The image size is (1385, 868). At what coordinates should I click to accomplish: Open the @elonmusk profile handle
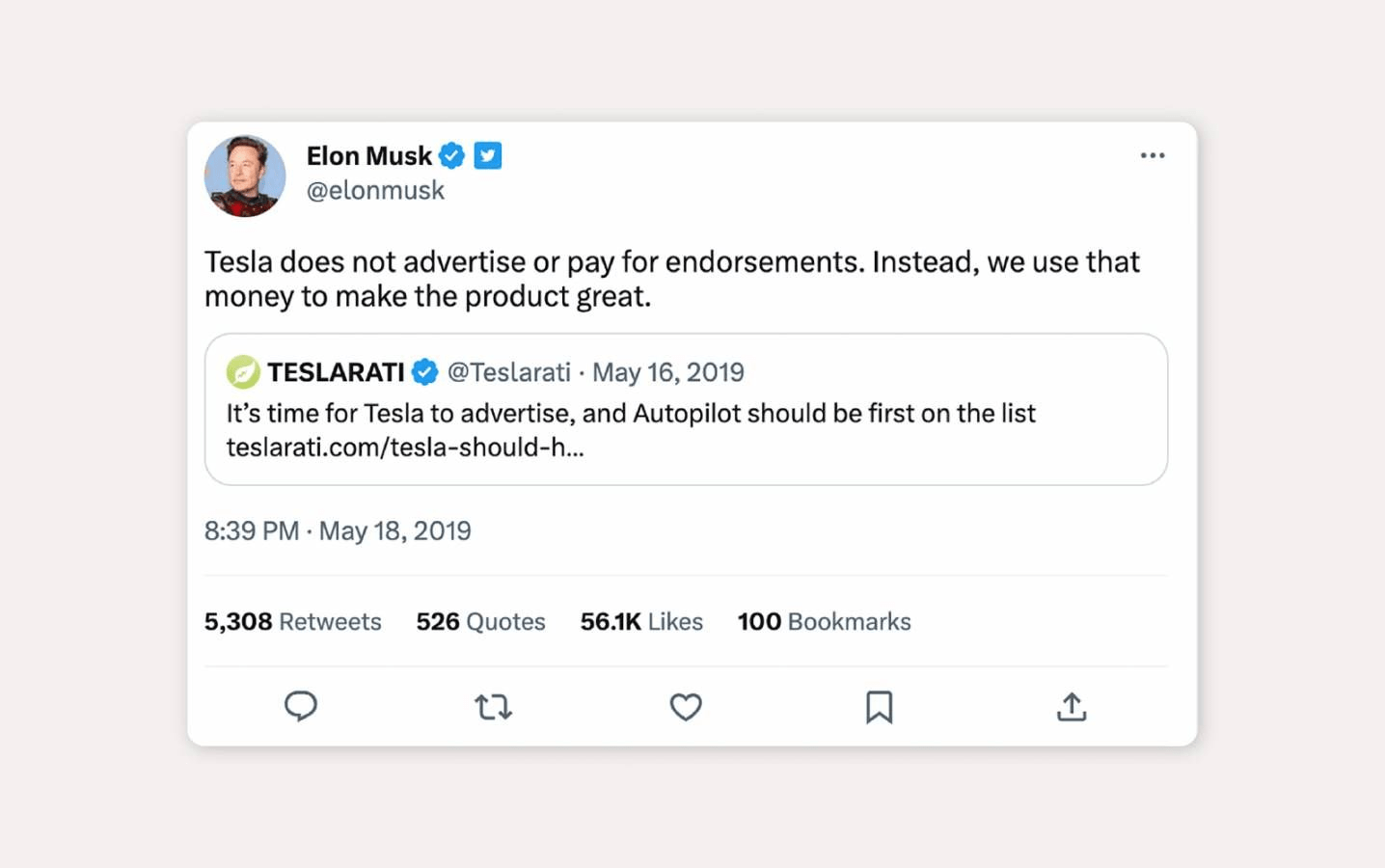pyautogui.click(x=375, y=190)
